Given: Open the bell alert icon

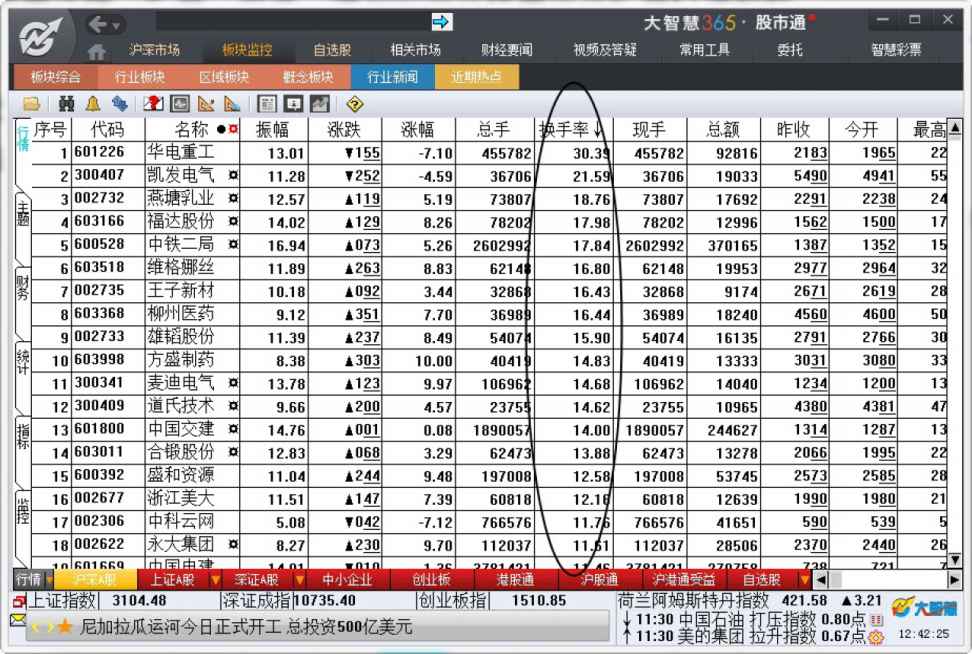Looking at the screenshot, I should click(x=93, y=104).
